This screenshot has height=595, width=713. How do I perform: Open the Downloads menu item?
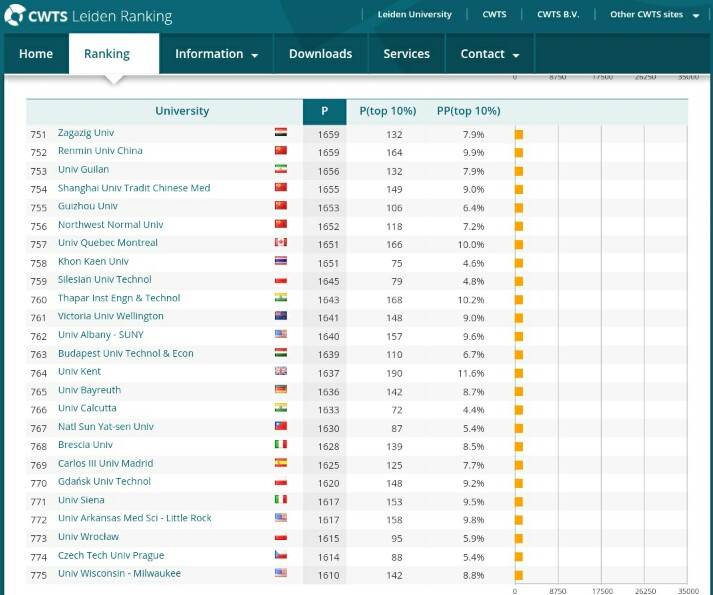coord(320,54)
